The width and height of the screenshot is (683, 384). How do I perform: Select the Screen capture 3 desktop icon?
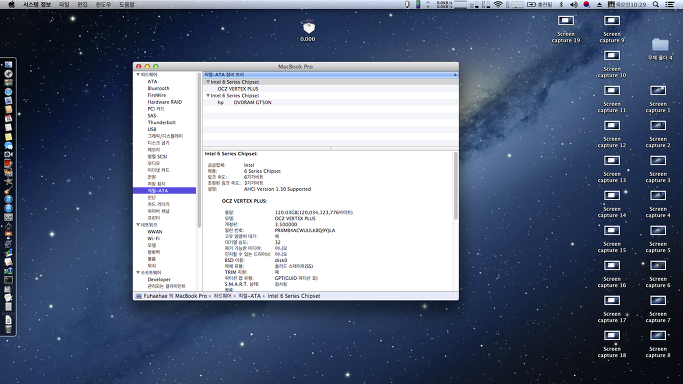pyautogui.click(x=658, y=161)
